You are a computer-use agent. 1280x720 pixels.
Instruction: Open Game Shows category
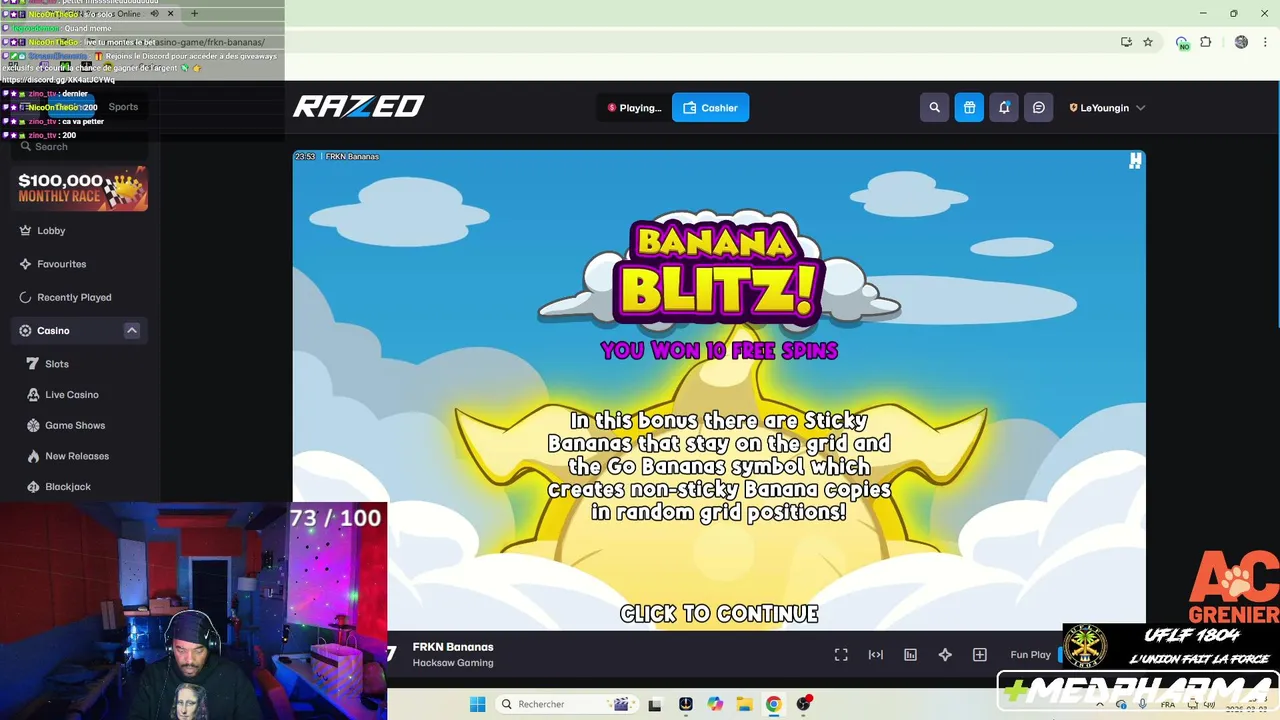(x=75, y=425)
